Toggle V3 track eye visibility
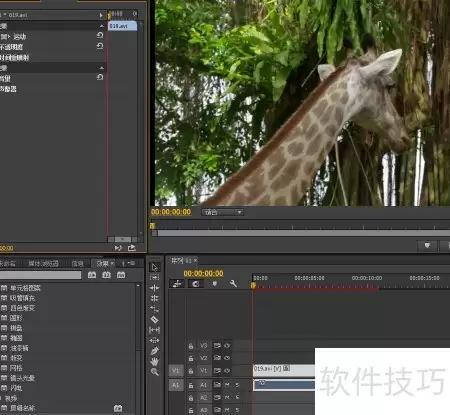Screen dimensions: 450x415 tap(227, 346)
